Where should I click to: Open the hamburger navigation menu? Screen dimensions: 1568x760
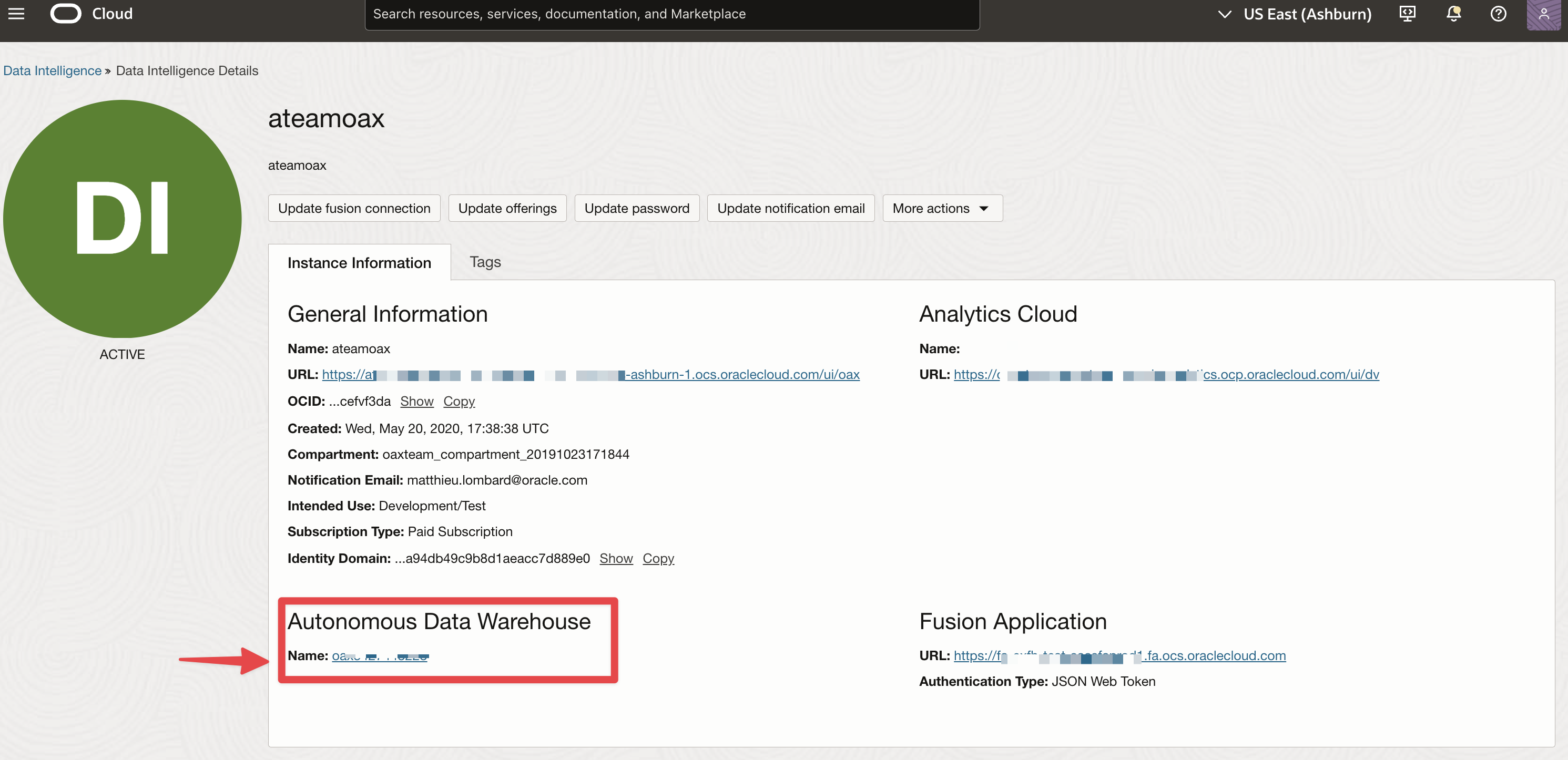click(x=16, y=13)
